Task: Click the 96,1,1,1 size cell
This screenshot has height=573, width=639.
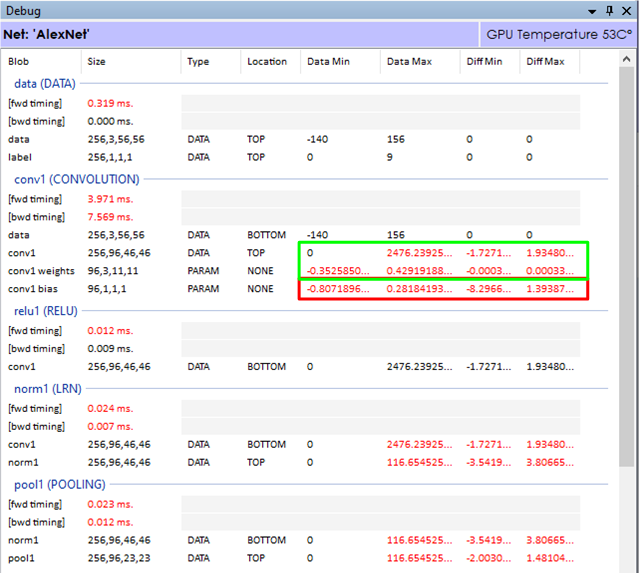Action: pyautogui.click(x=107, y=289)
